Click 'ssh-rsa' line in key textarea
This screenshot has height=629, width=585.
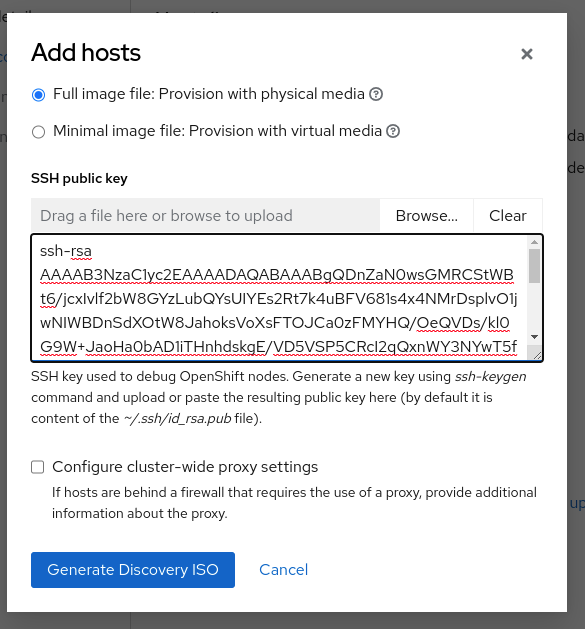[66, 251]
